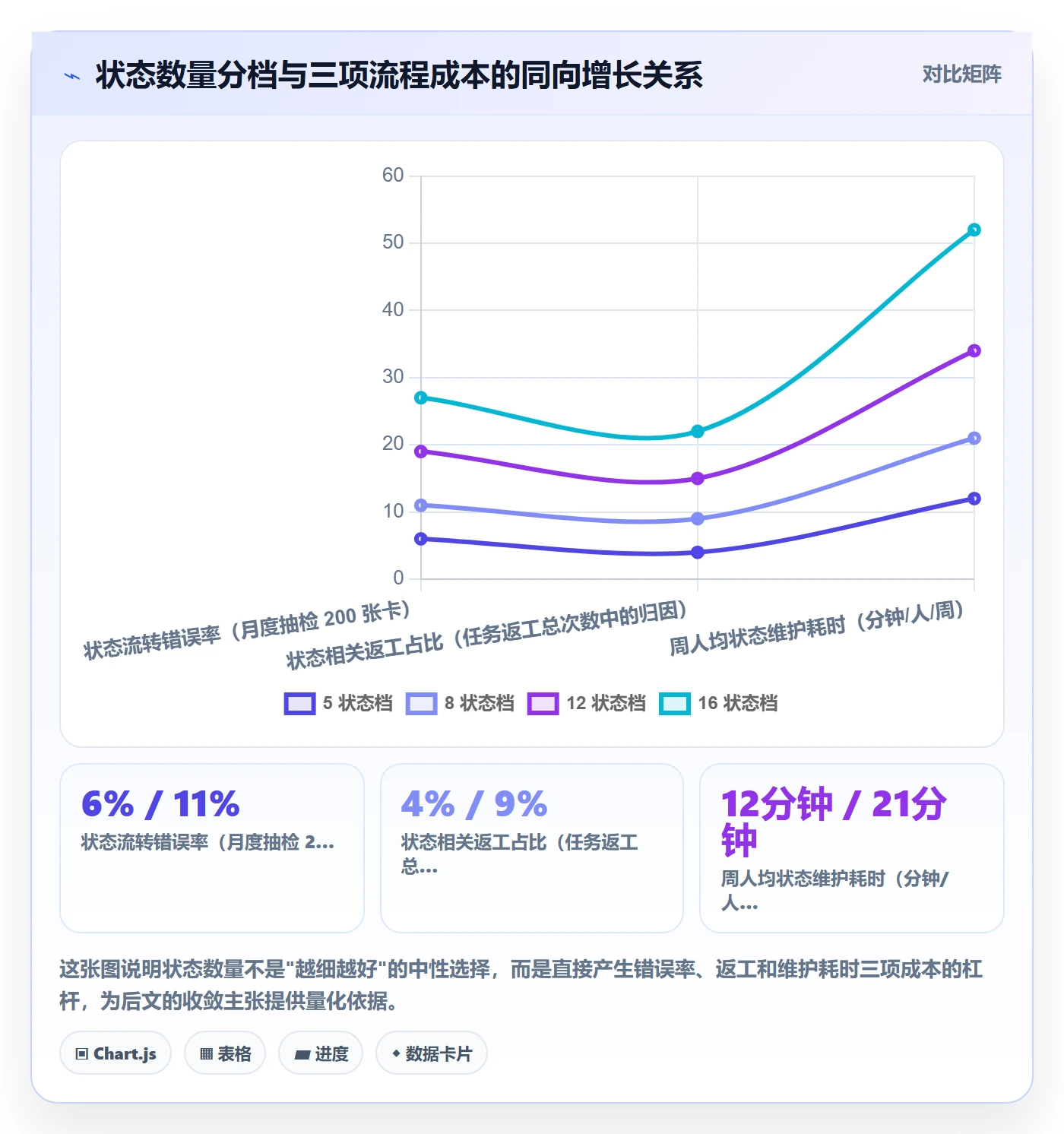Click the 状态相关返工占比 card caption
Image resolution: width=1064 pixels, height=1134 pixels.
[520, 854]
